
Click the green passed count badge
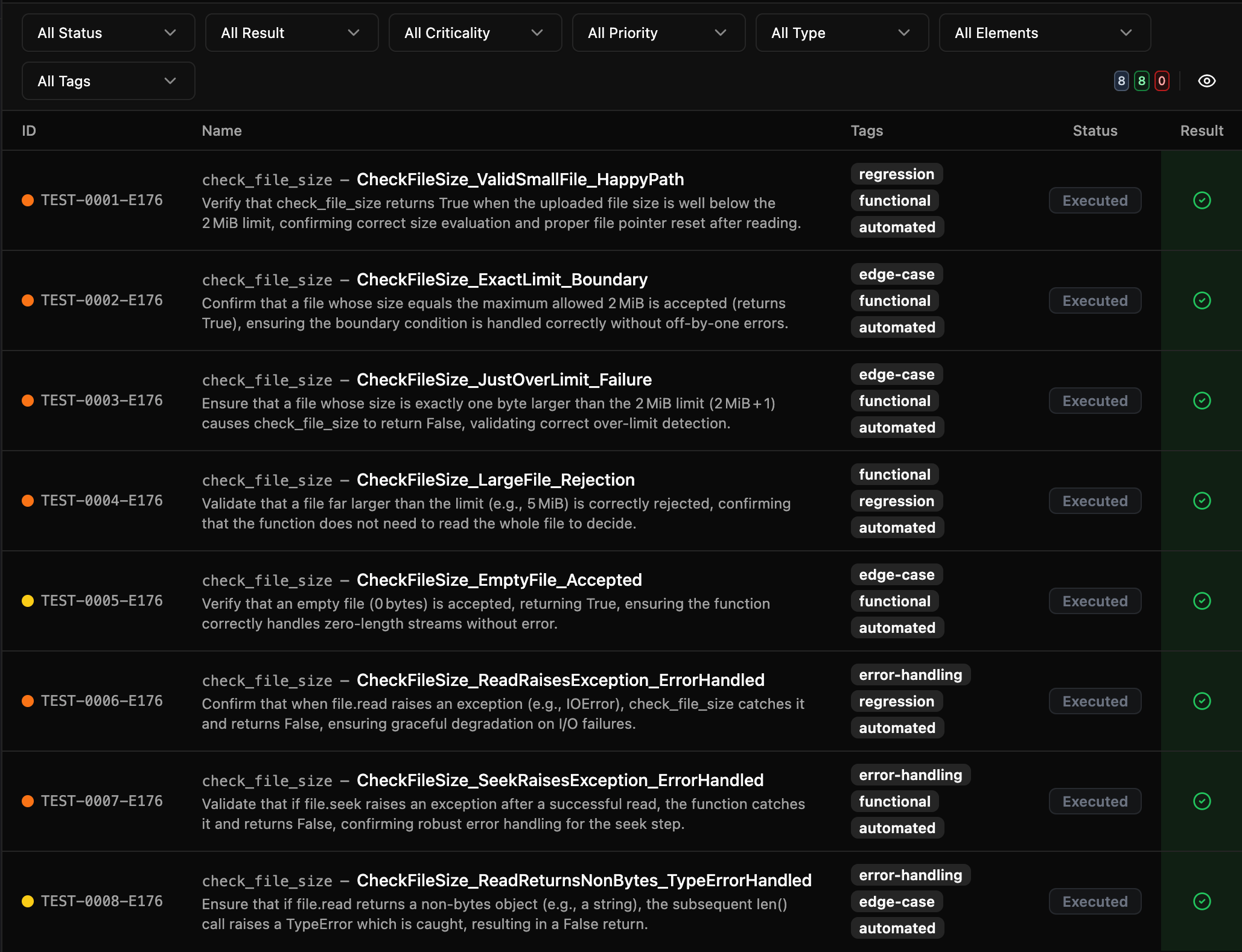(x=1141, y=81)
